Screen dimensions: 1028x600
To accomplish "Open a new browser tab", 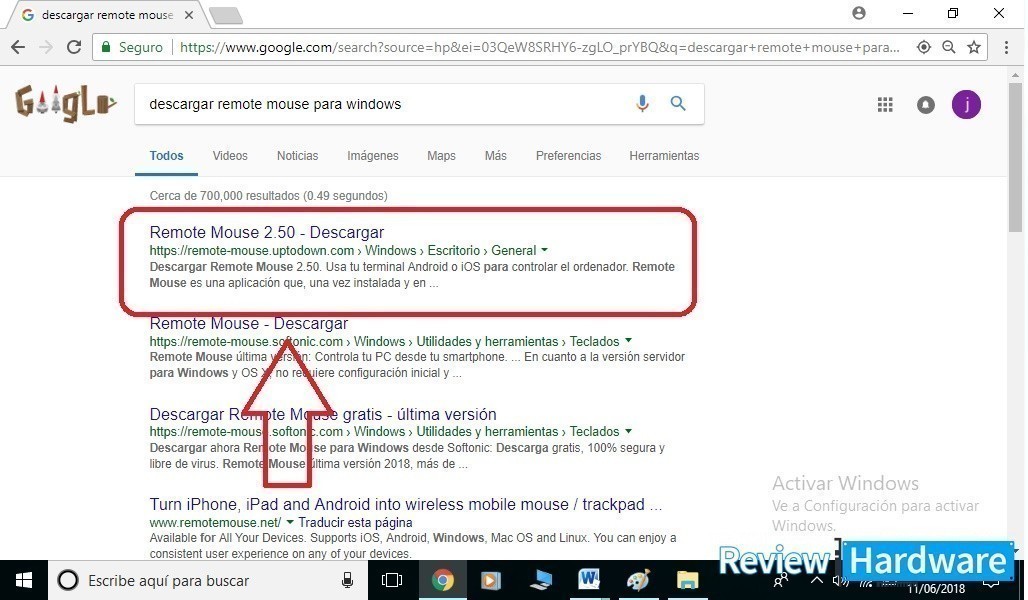I will [x=226, y=16].
